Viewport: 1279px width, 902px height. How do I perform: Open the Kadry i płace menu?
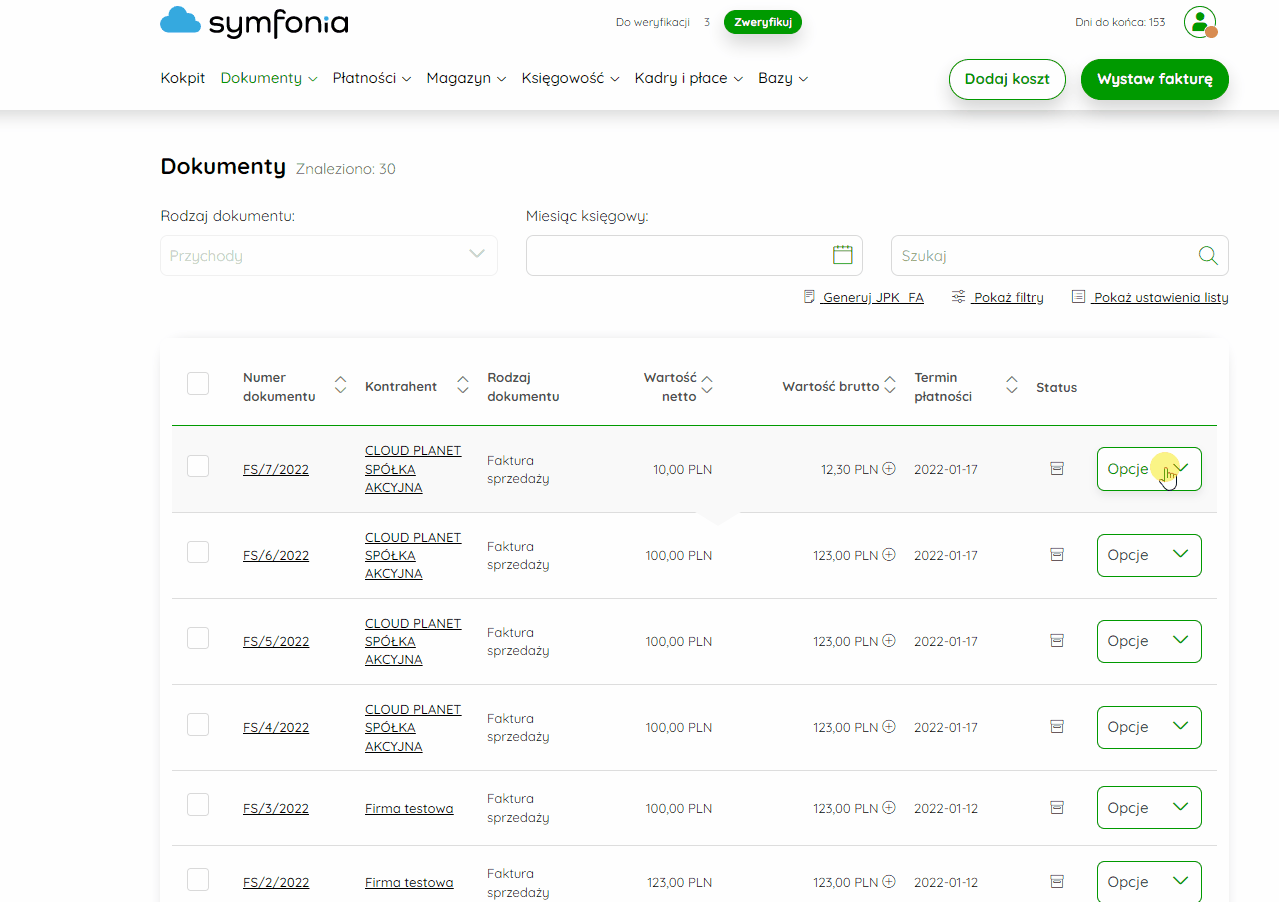click(688, 78)
